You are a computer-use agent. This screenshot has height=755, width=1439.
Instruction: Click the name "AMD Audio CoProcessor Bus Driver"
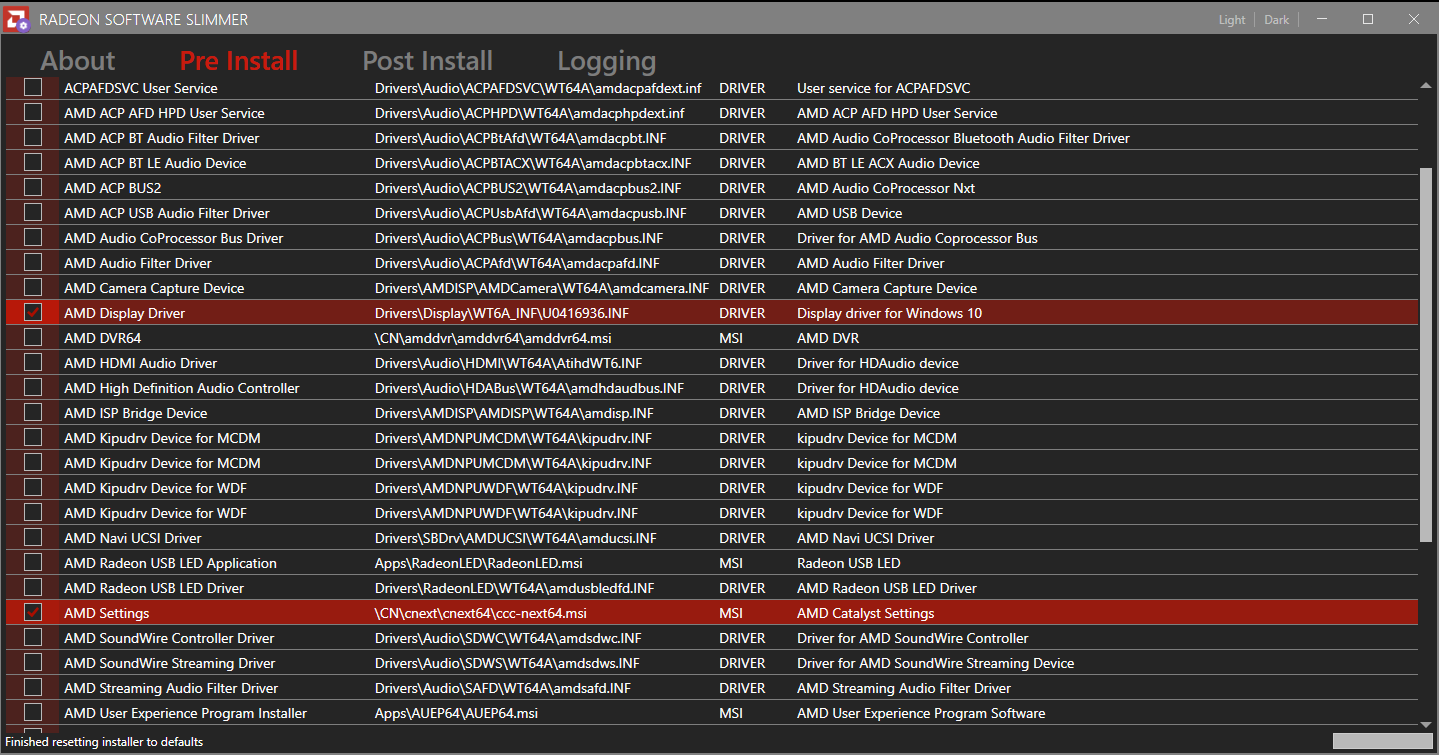tap(174, 238)
